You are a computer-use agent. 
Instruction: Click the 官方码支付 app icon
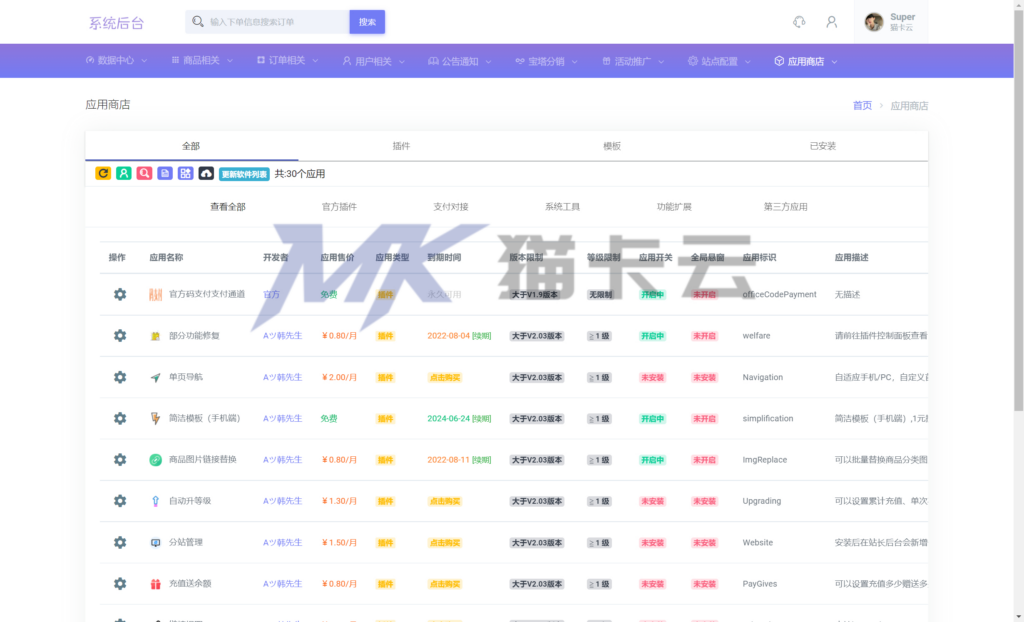[x=155, y=295]
